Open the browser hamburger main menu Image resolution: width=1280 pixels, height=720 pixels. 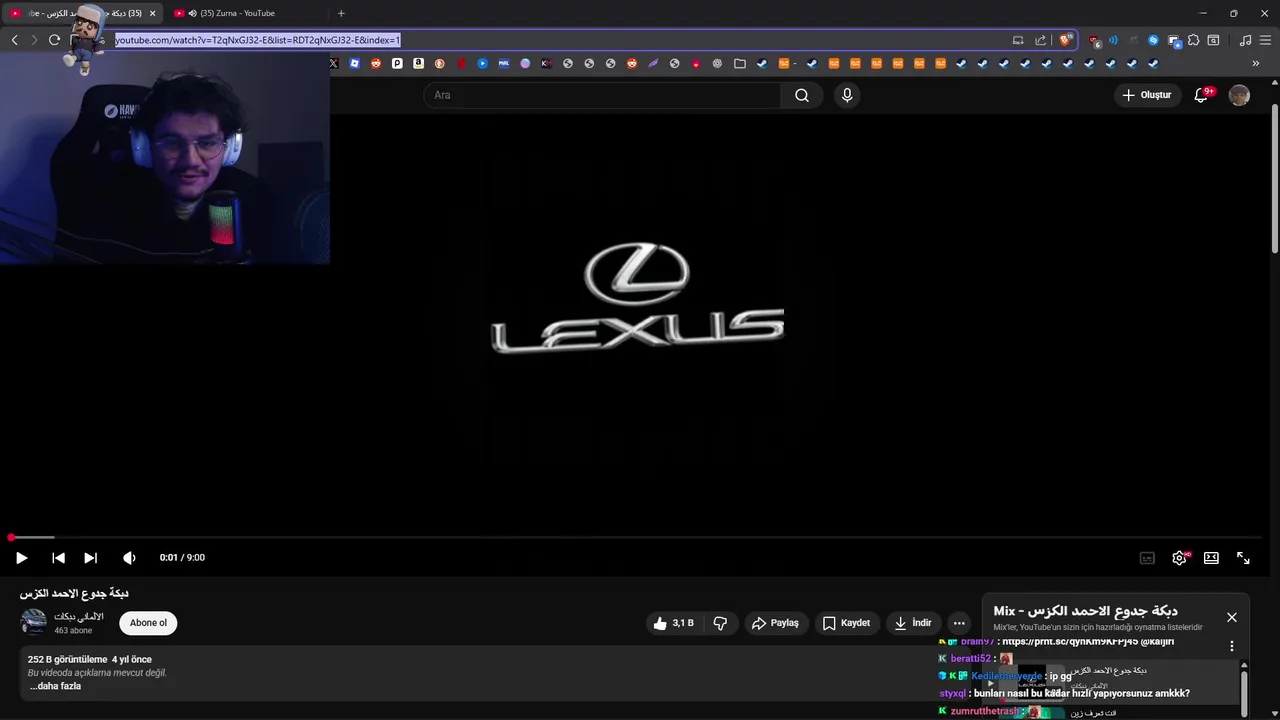1265,40
